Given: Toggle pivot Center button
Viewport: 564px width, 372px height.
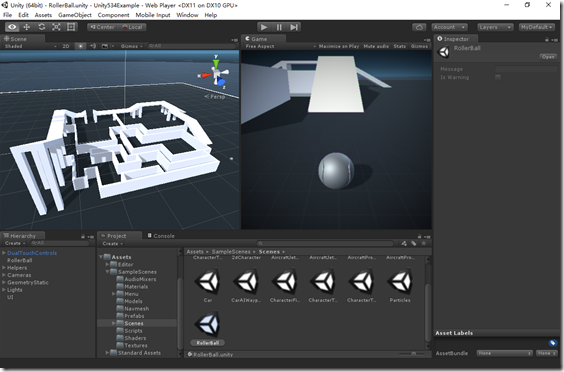Looking at the screenshot, I should [x=103, y=27].
